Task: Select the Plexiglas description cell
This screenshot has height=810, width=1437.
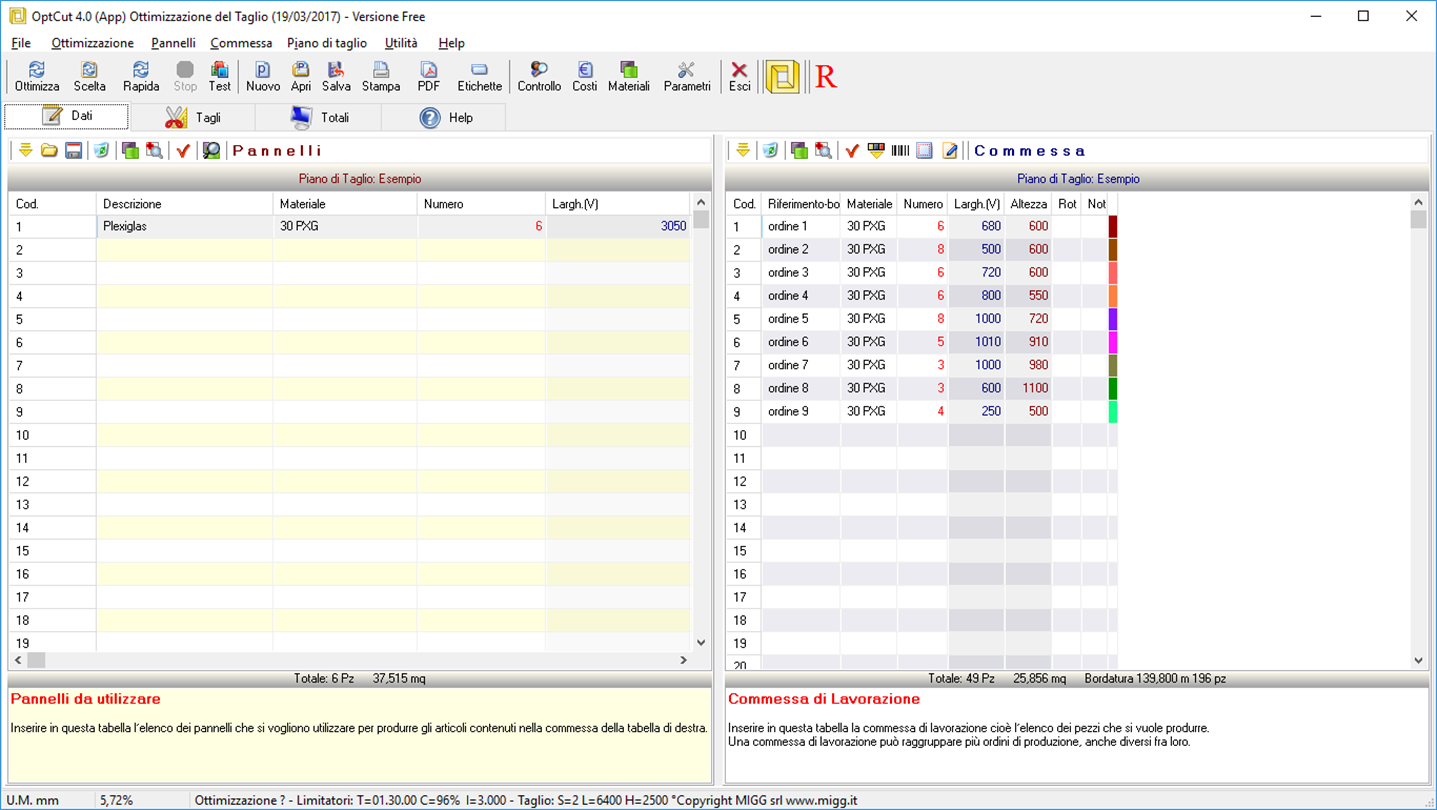Action: (185, 227)
